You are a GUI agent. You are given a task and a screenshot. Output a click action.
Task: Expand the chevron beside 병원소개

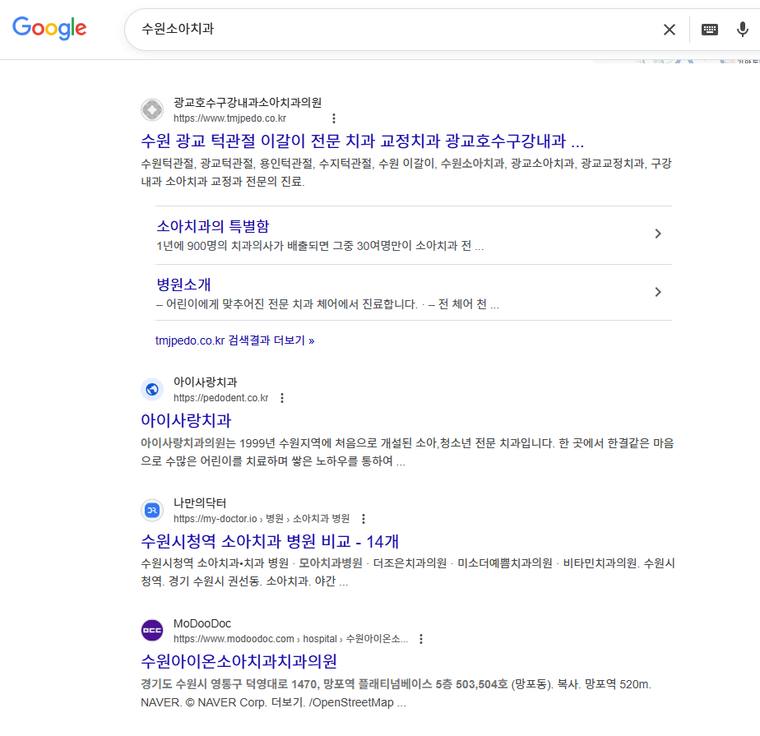tap(658, 292)
